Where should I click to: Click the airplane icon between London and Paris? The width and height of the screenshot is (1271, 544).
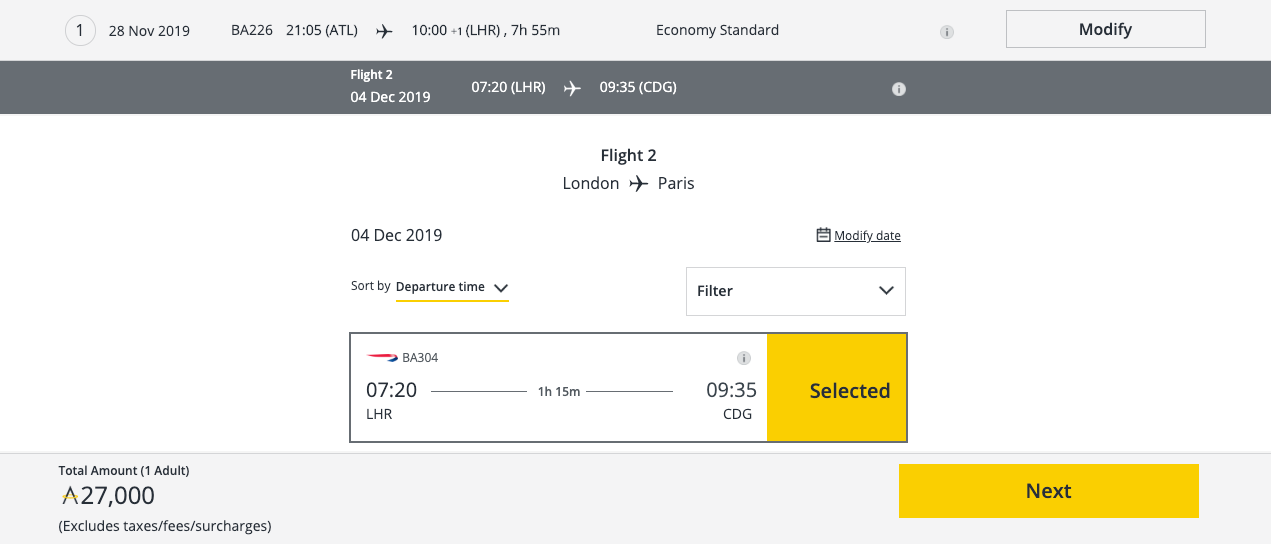pyautogui.click(x=638, y=184)
